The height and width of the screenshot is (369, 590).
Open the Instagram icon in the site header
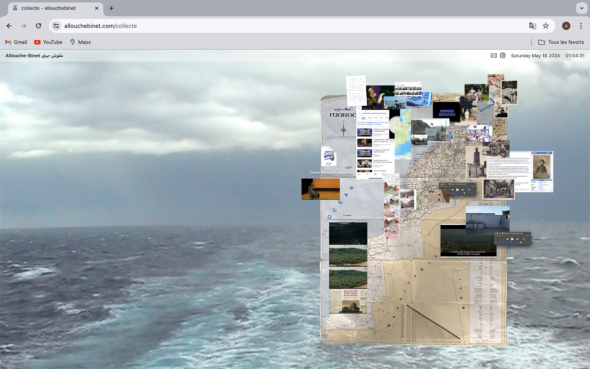(503, 55)
